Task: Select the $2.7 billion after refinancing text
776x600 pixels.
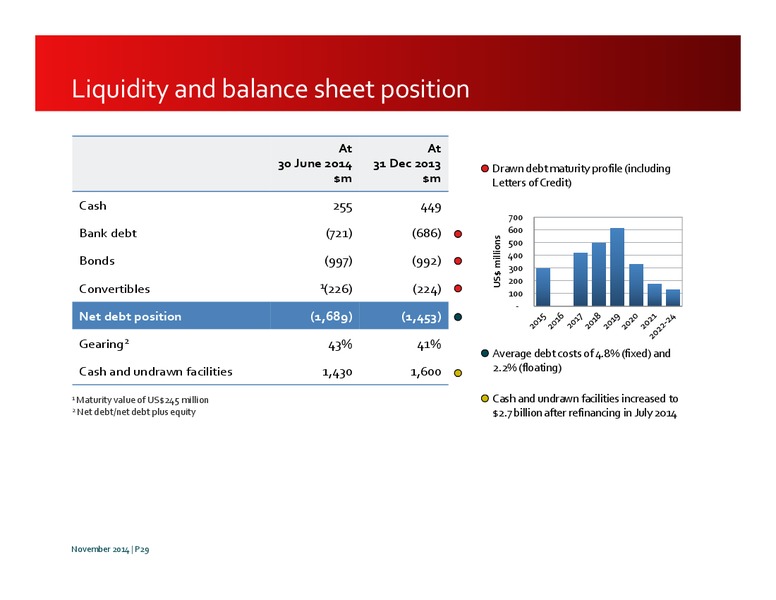Action: 585,405
